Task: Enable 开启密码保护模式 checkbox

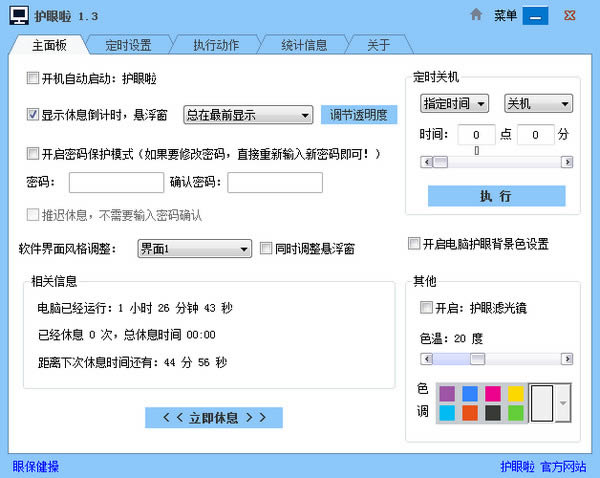Action: tap(33, 153)
